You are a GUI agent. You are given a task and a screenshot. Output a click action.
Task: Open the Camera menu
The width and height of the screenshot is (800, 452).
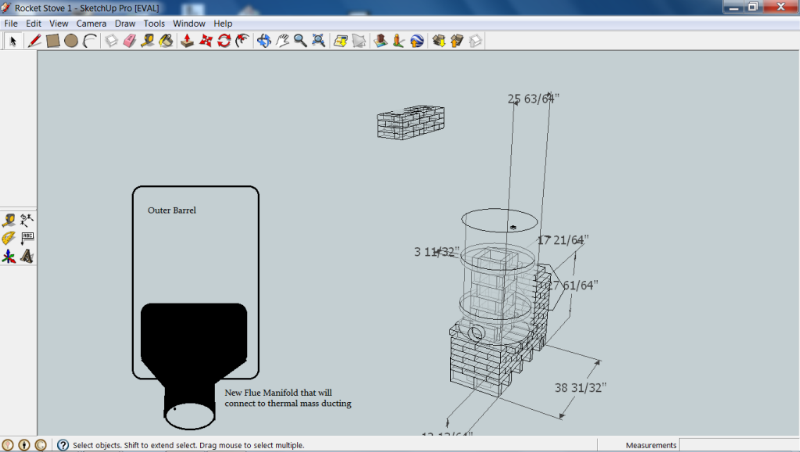click(91, 23)
